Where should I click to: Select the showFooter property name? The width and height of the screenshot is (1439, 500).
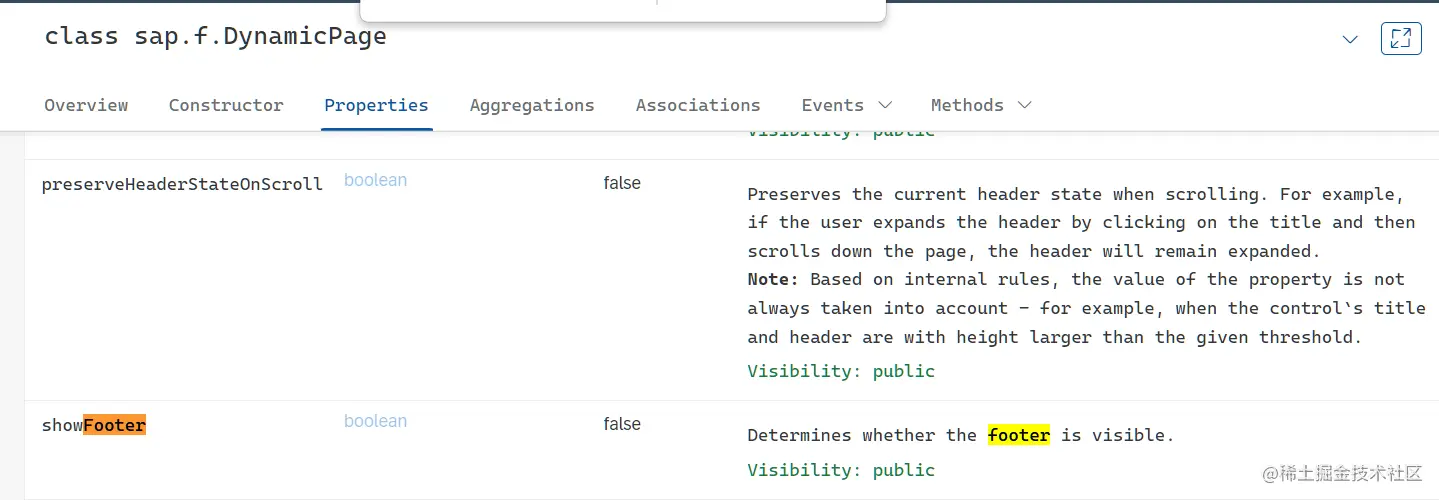[x=94, y=425]
